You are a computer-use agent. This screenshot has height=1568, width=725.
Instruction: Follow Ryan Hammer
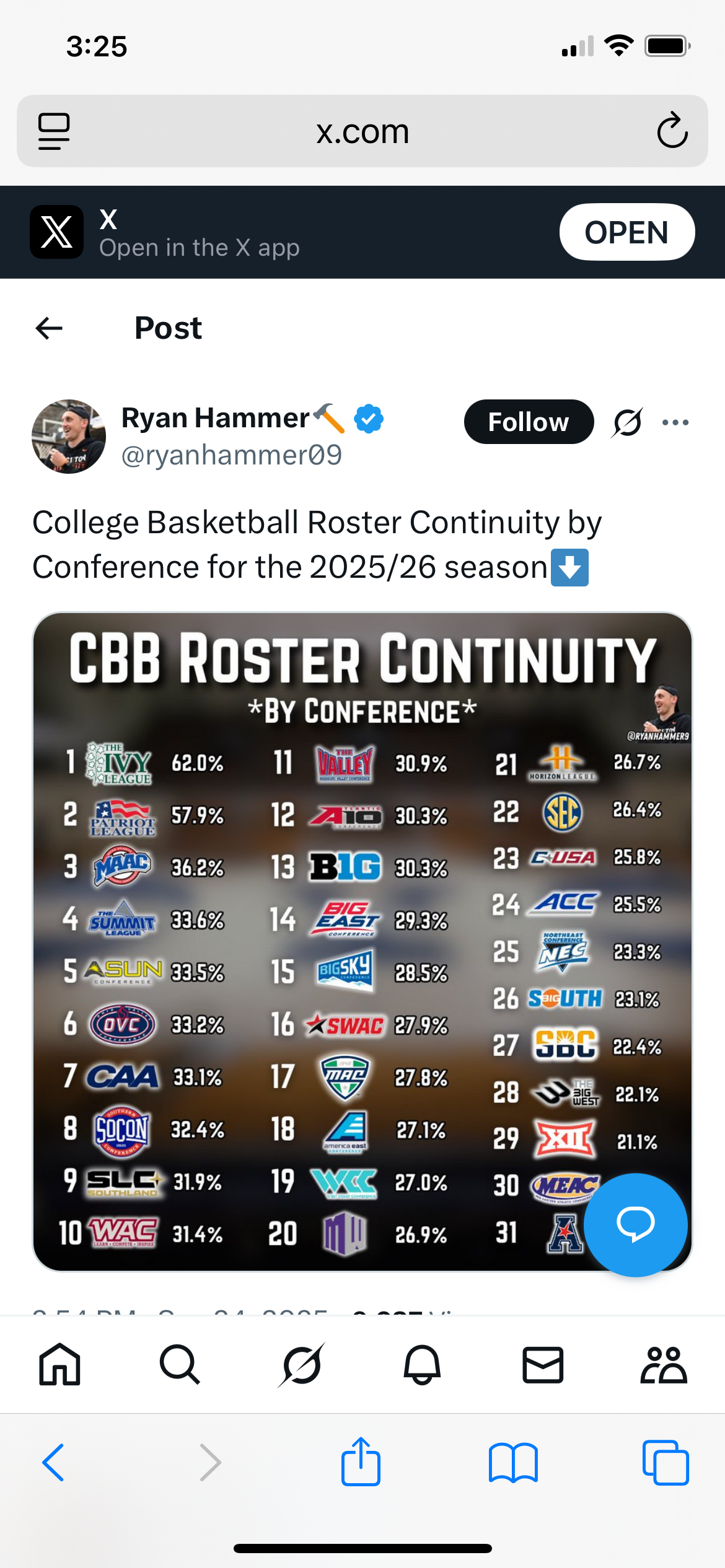(528, 422)
